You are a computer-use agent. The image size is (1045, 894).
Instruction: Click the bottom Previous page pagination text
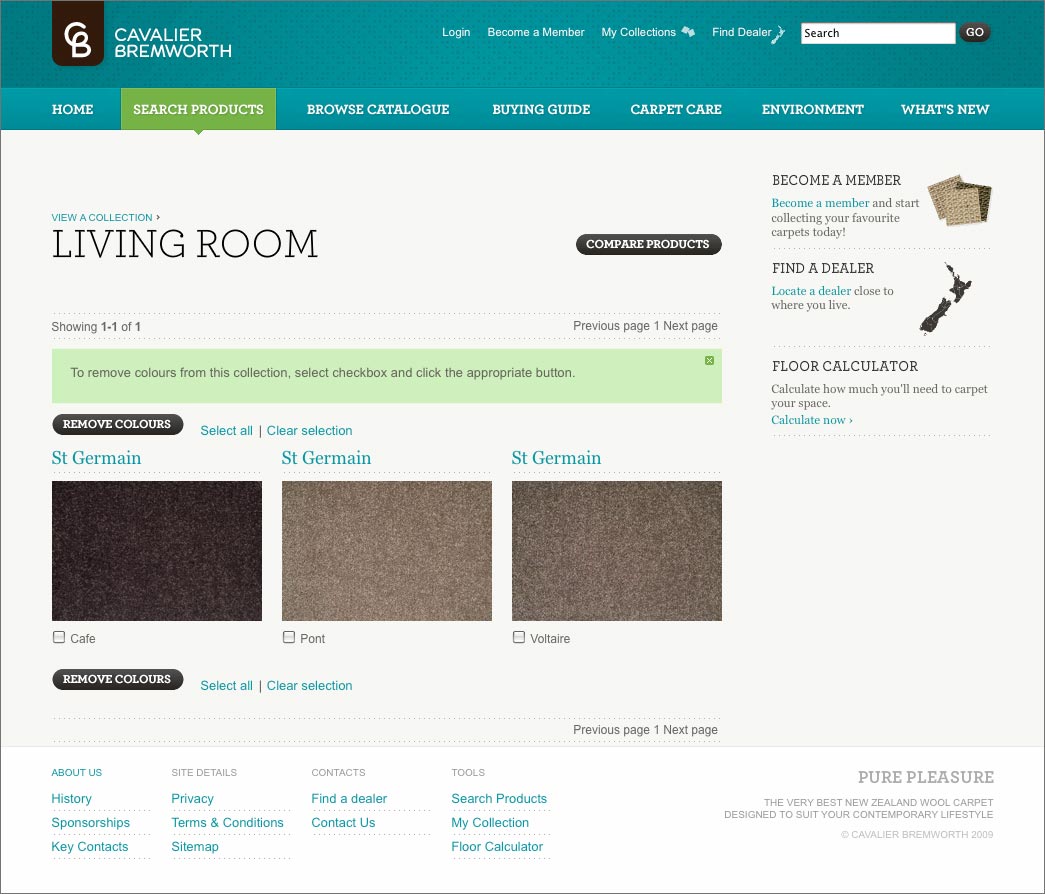click(x=611, y=730)
